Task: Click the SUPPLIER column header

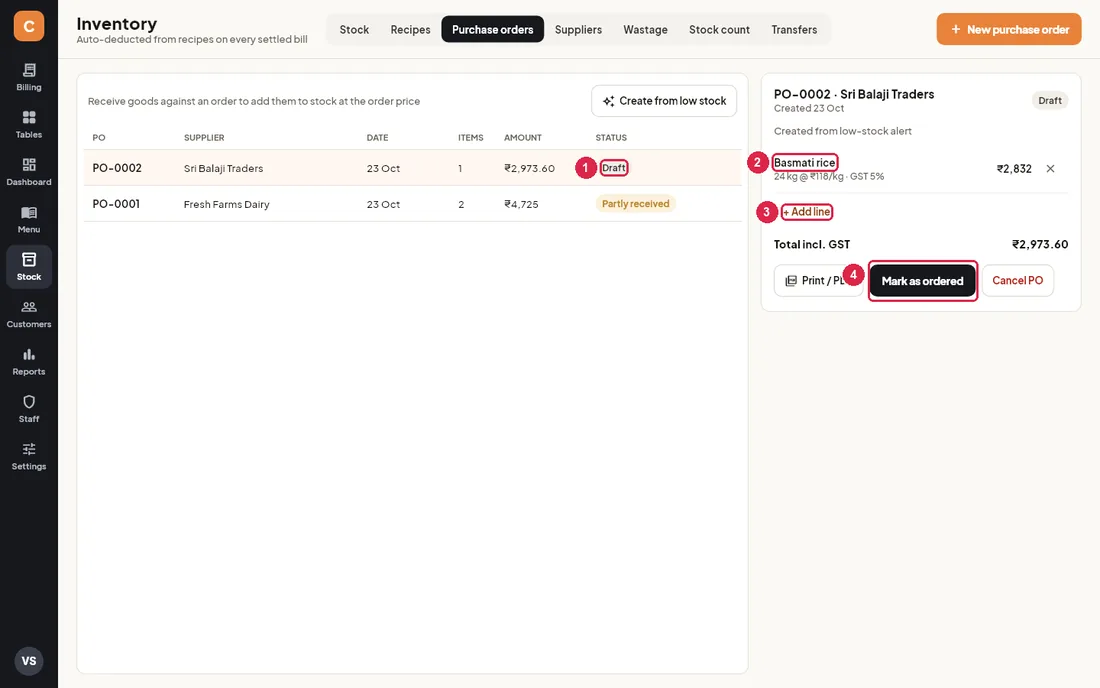Action: (x=204, y=137)
